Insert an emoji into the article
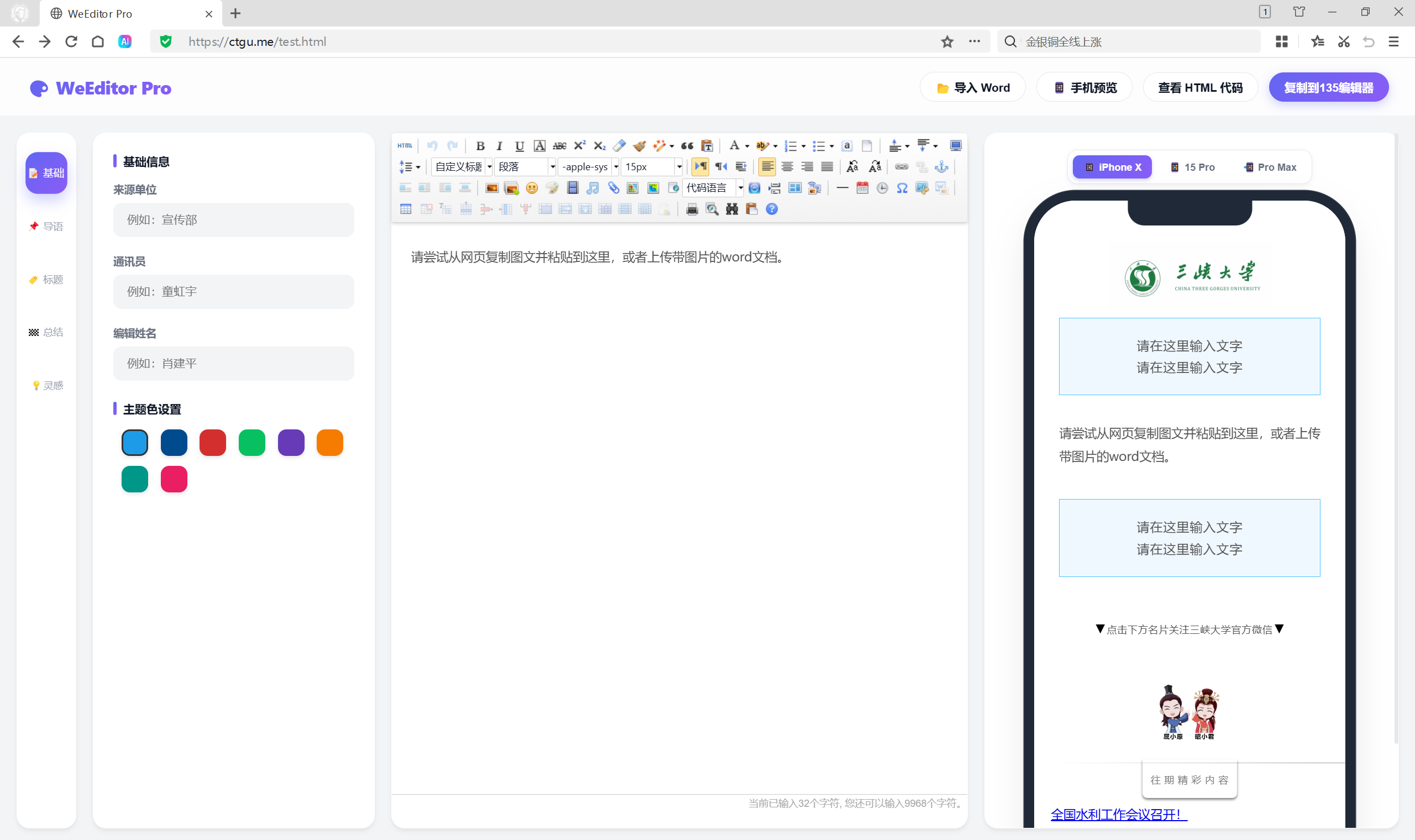Screen dimensions: 1415x840 [532, 188]
